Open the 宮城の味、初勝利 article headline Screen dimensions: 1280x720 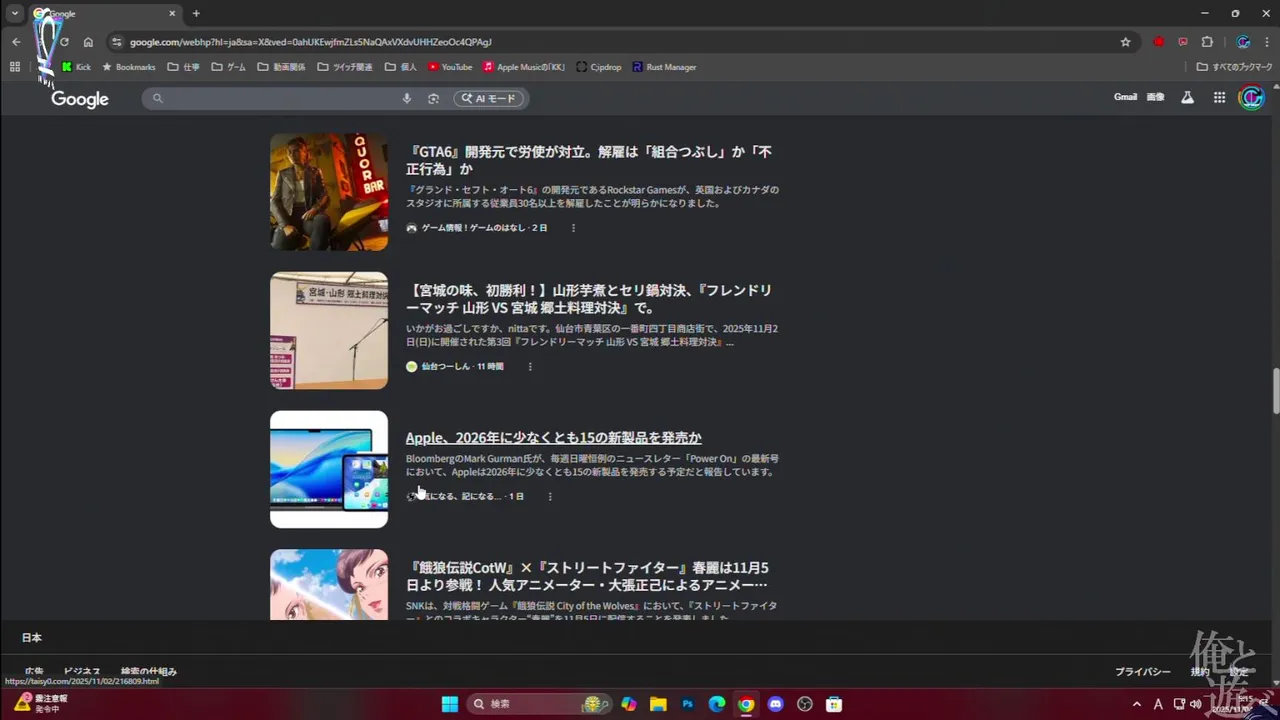click(x=589, y=298)
